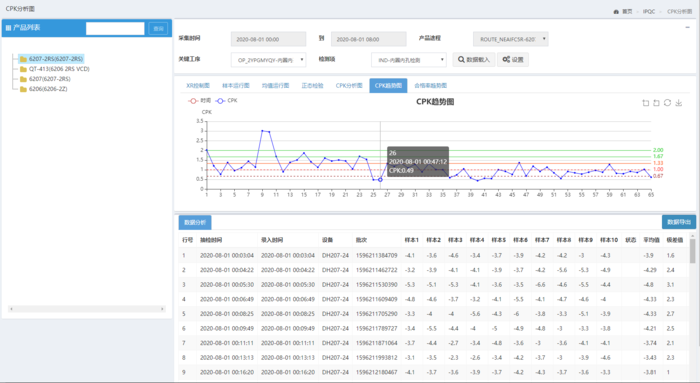Click sampling time 2020-08-01 00:13:13

[227, 358]
